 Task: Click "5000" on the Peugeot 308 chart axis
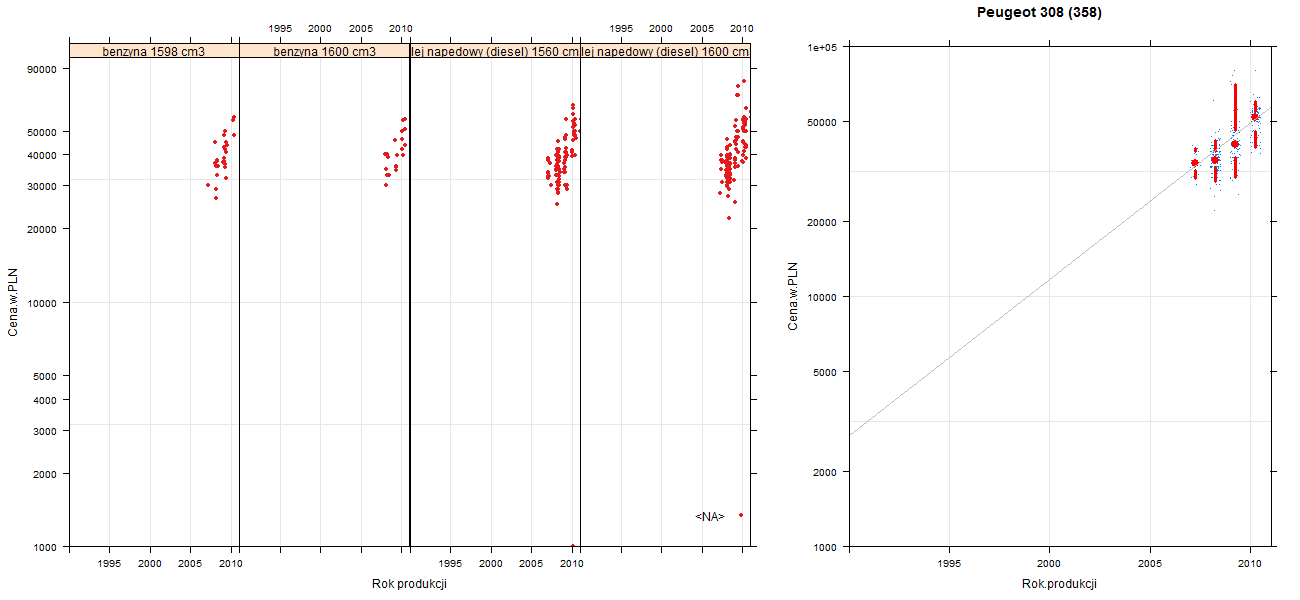(x=826, y=372)
